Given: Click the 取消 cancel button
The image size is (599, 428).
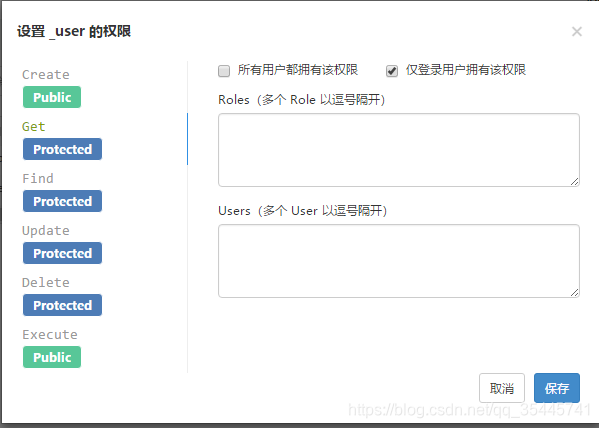Looking at the screenshot, I should point(502,388).
